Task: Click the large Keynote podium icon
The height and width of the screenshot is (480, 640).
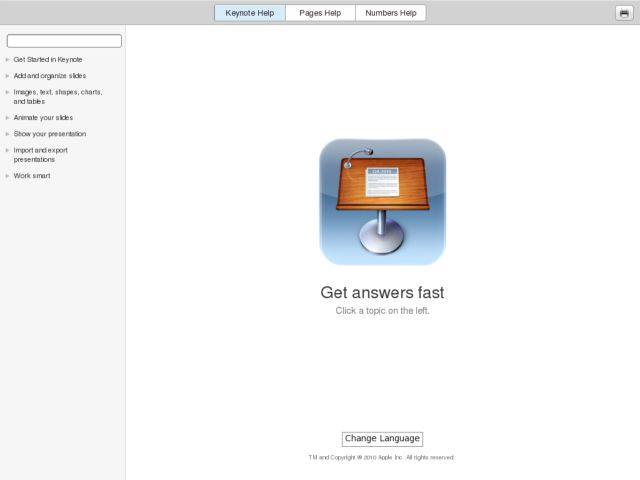Action: (382, 201)
